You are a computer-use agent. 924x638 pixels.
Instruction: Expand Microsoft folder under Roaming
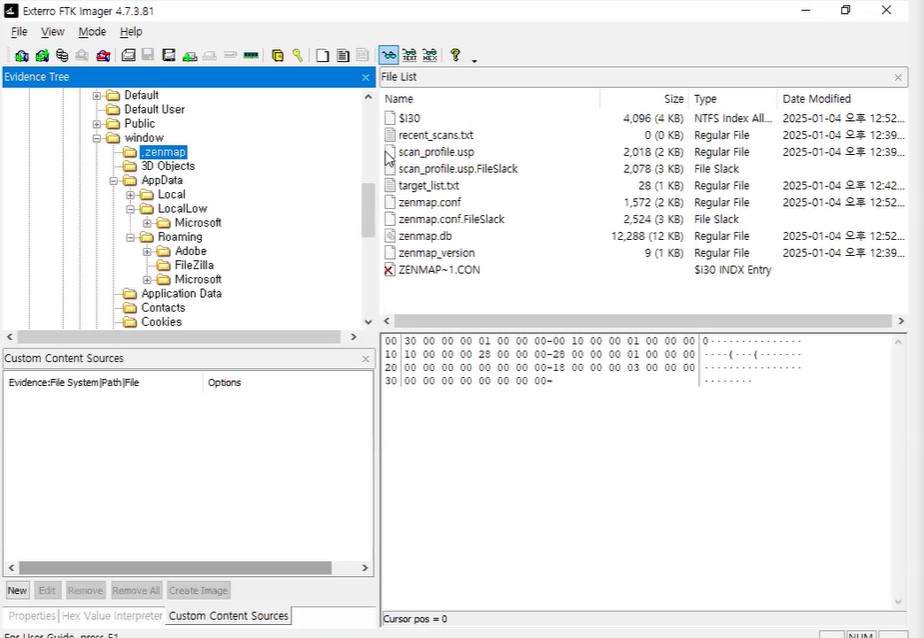(x=147, y=279)
